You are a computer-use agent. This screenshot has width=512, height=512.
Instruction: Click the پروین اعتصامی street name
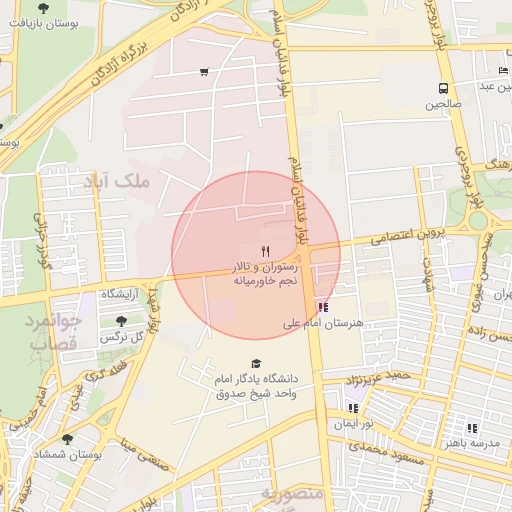tap(408, 236)
